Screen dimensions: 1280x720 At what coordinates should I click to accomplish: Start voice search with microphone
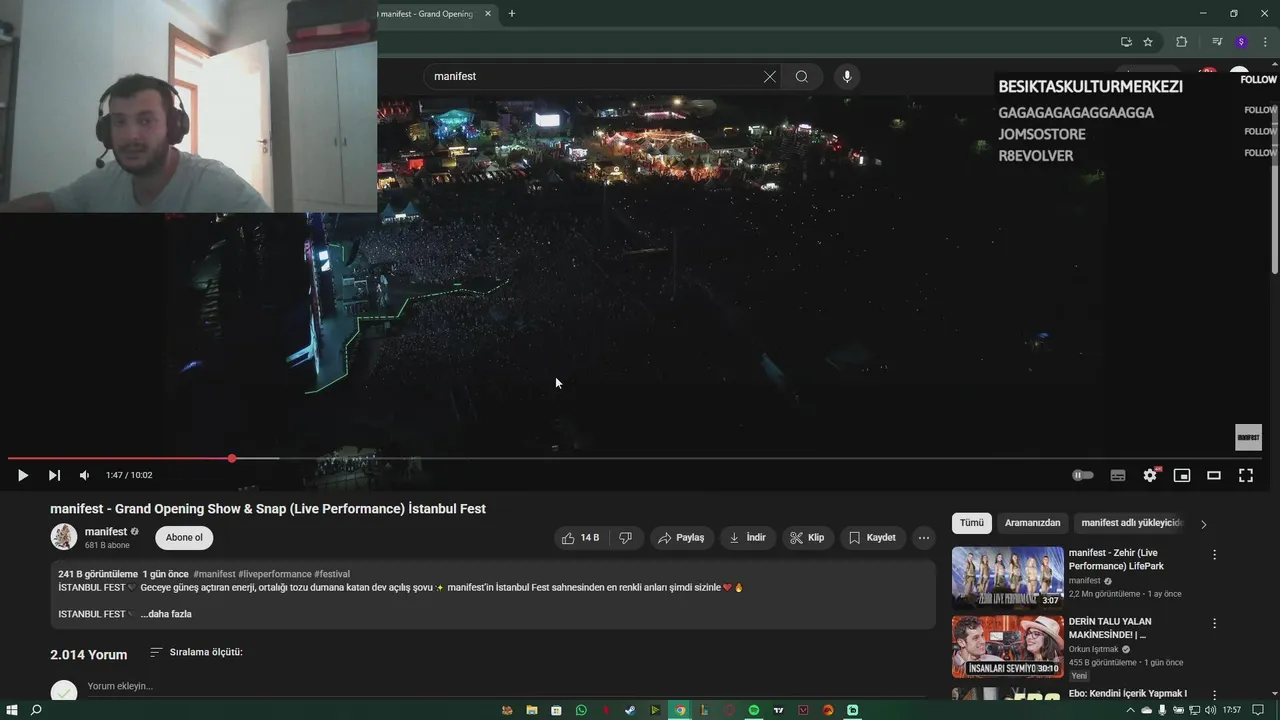tap(846, 76)
